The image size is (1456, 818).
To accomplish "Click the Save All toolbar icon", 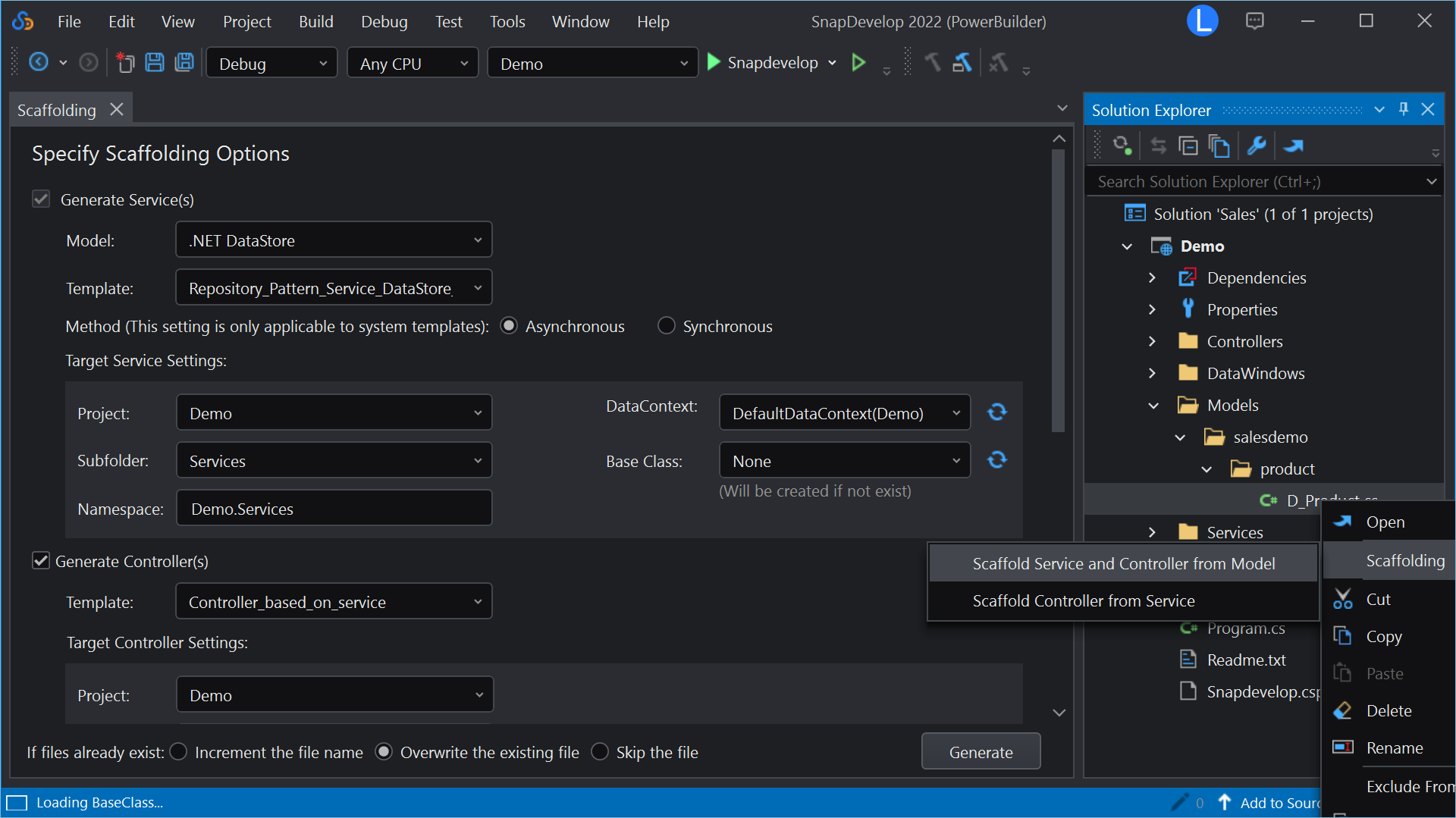I will point(184,62).
